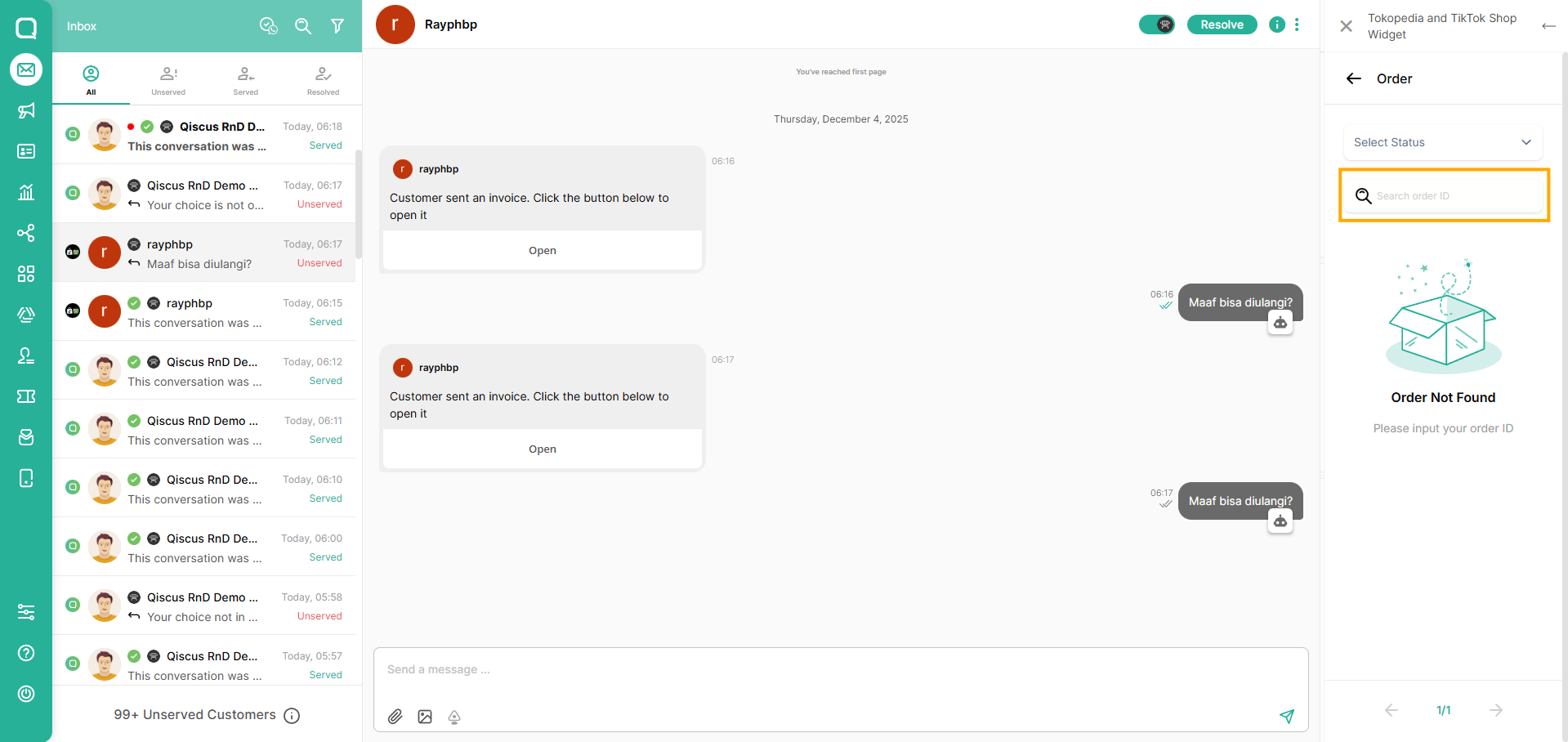Switch to the Resolved tab
Screen dimensions: 1568x742
(323, 80)
